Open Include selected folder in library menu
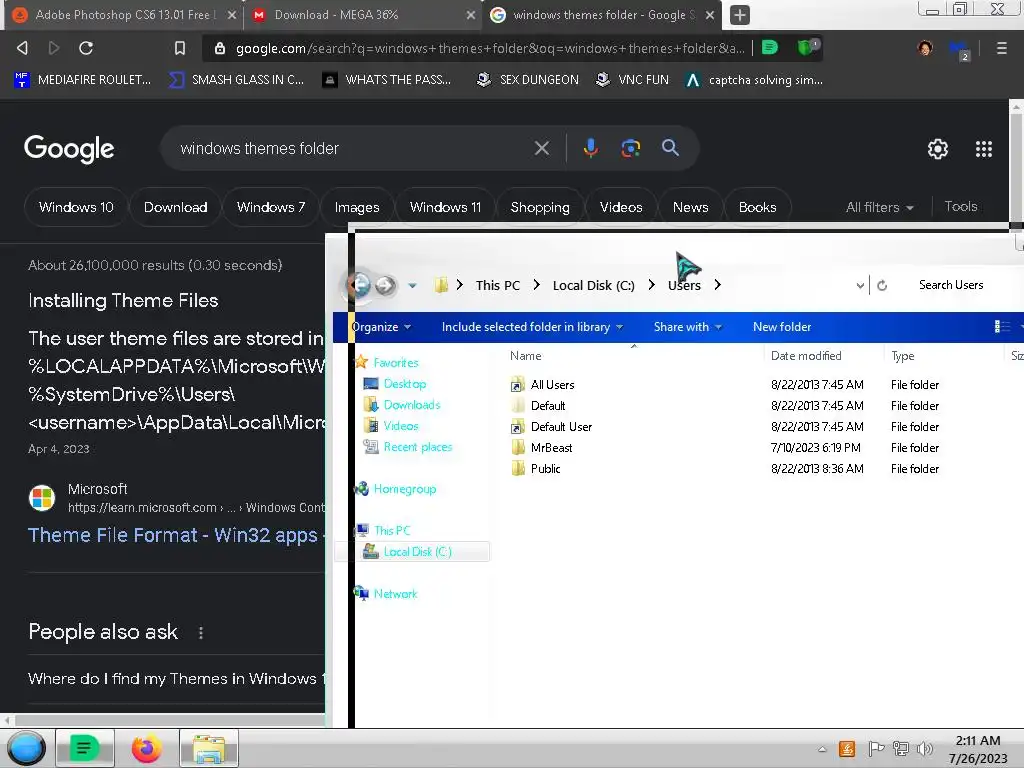The image size is (1024, 768). coord(532,327)
